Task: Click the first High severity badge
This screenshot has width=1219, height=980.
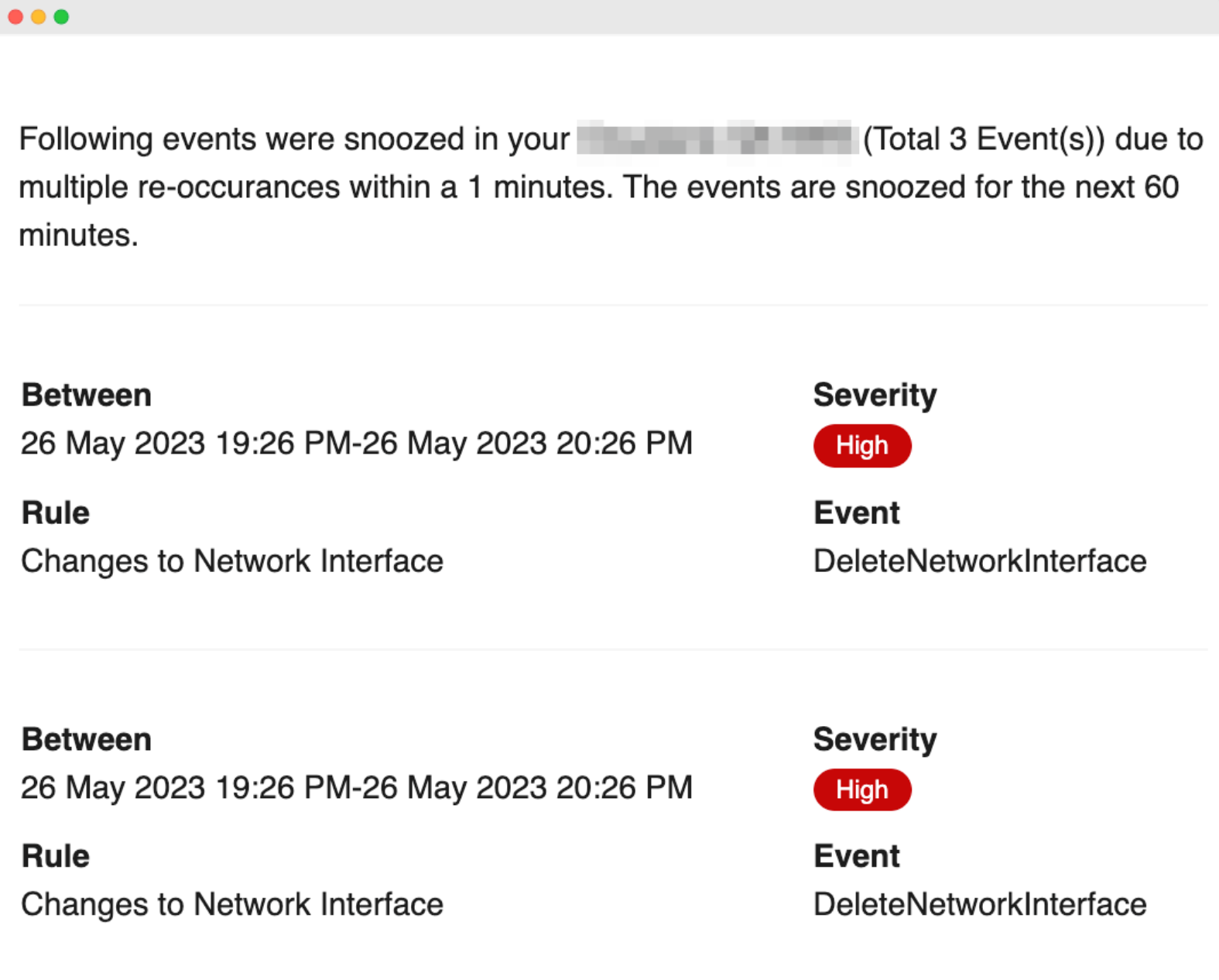Action: tap(861, 445)
